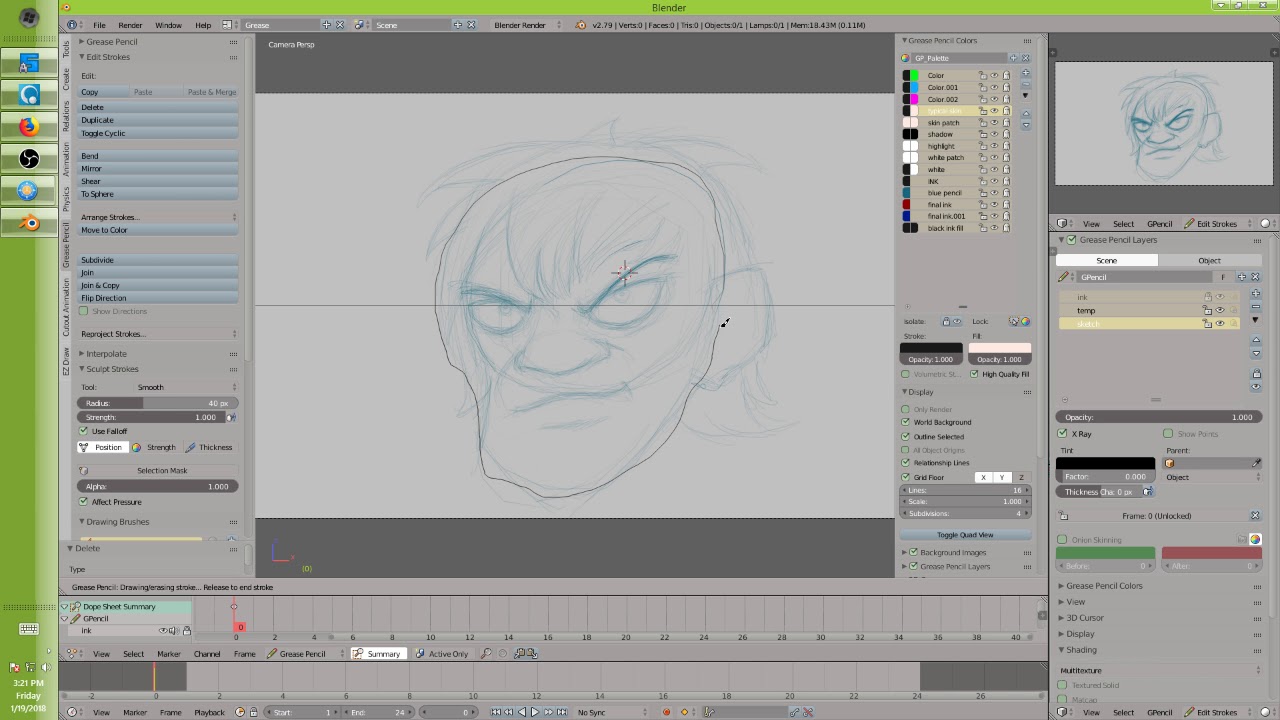
Task: Toggle Outline Selected checkbox
Action: click(906, 436)
